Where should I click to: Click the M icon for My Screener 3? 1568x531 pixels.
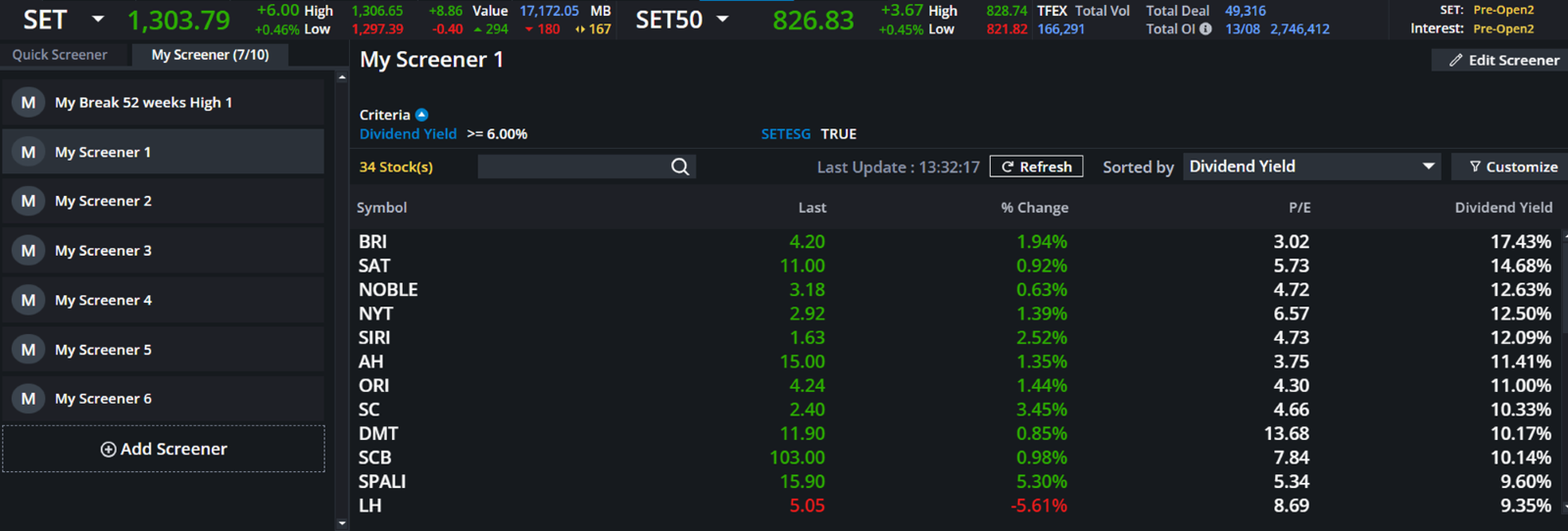28,251
